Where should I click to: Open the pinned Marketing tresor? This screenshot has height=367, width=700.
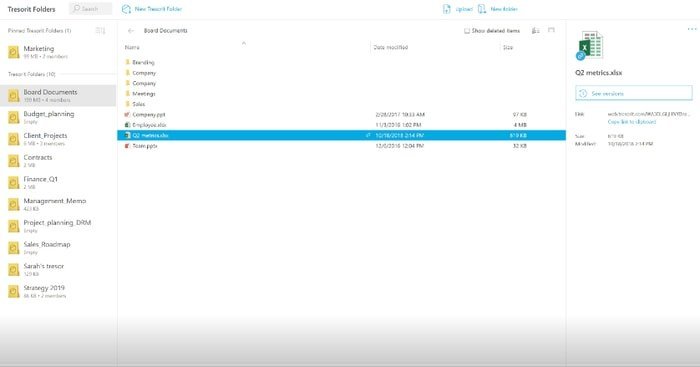pos(58,52)
